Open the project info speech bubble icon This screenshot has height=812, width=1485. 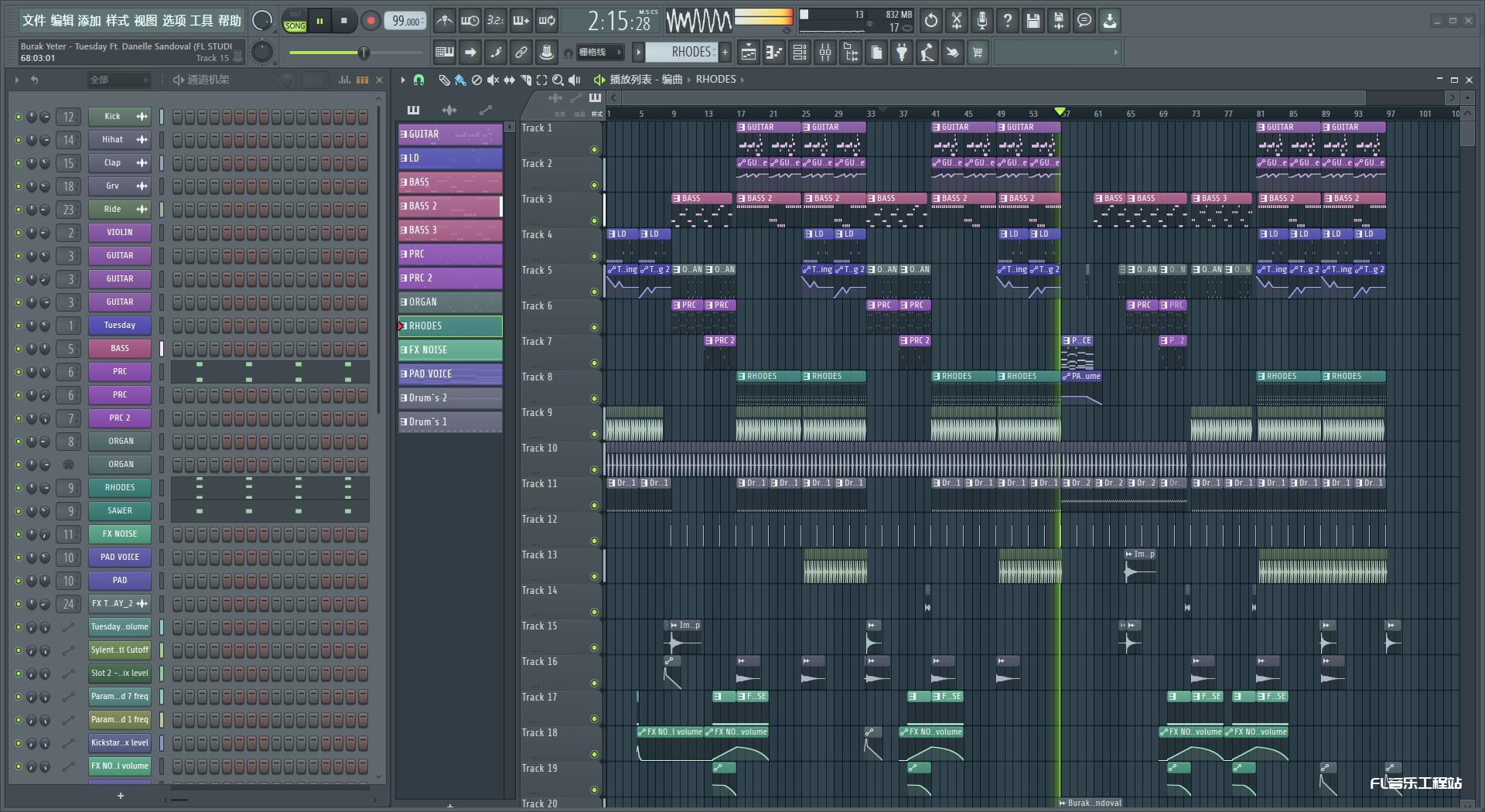1084,21
